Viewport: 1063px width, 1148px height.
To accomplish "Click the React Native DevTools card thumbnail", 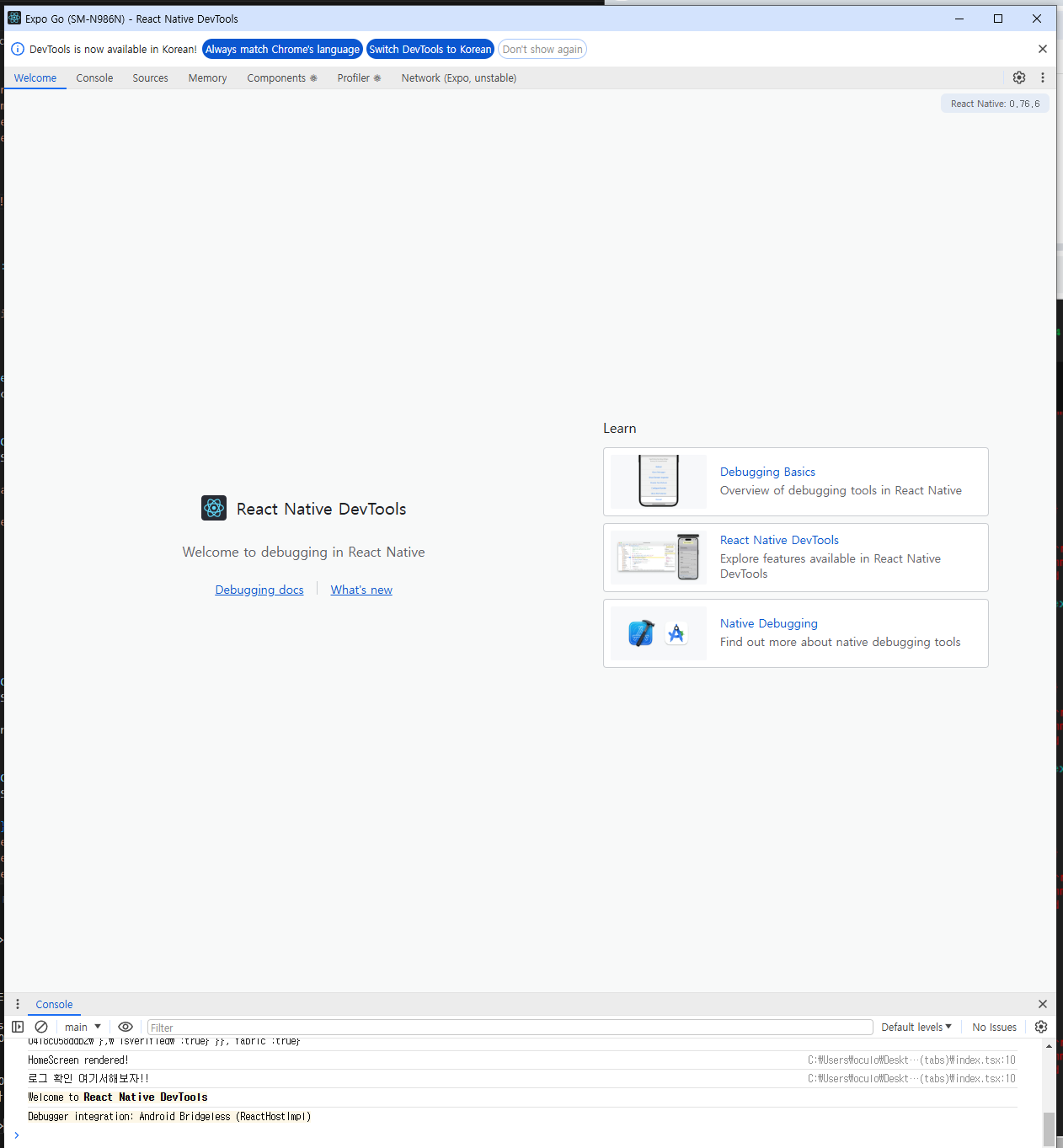I will coord(659,558).
